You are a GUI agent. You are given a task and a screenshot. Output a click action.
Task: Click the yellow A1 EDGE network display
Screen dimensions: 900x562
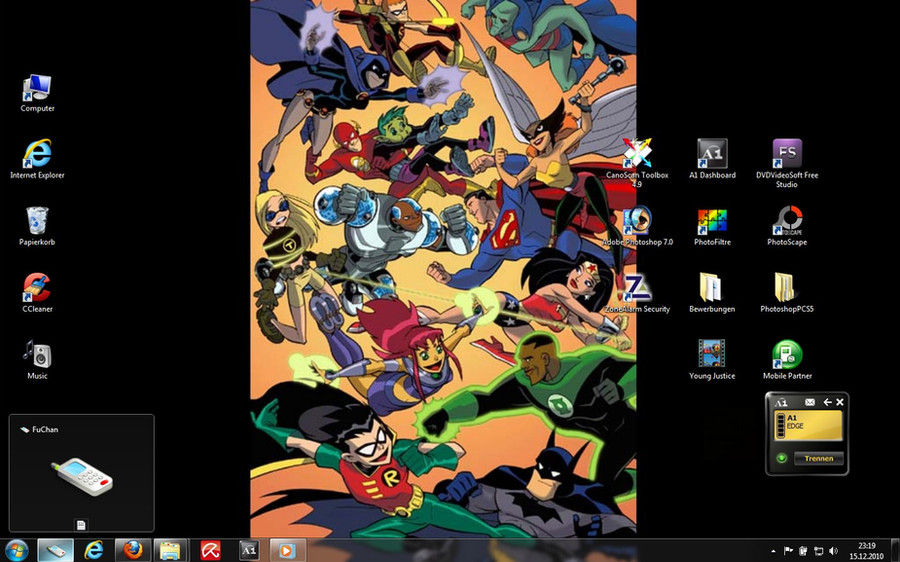808,426
